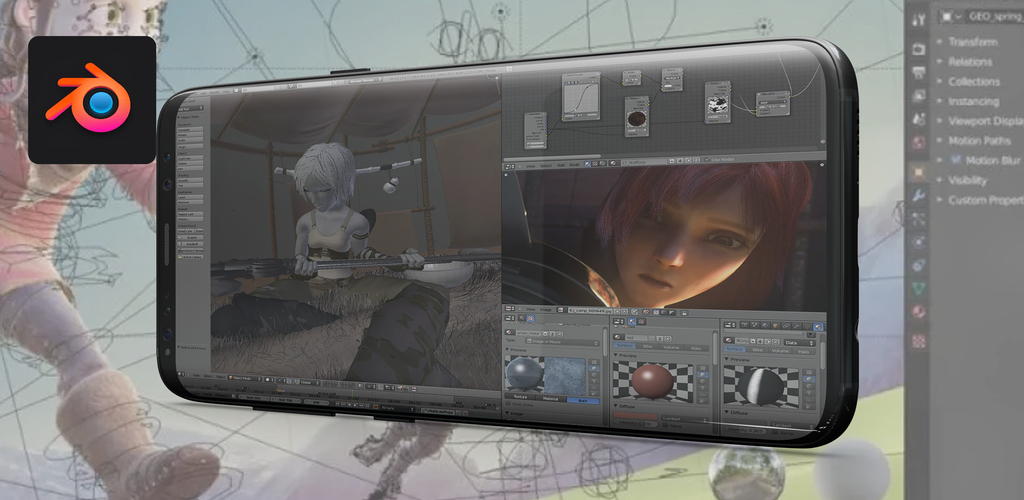
Task: Select Halo tab in red material panel
Action: pos(696,348)
